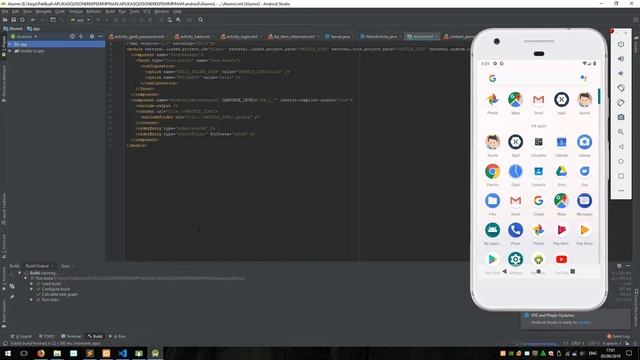The image size is (640, 360).
Task: Rotate the emulator right
Action: [x=621, y=103]
